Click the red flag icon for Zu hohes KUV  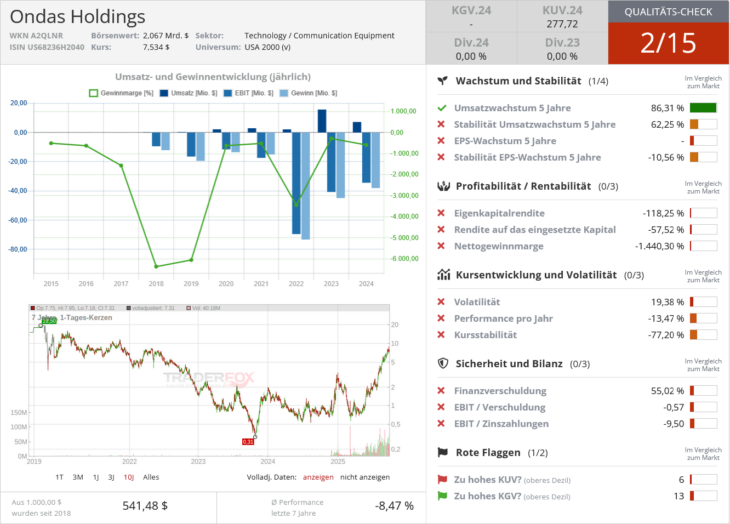442,480
